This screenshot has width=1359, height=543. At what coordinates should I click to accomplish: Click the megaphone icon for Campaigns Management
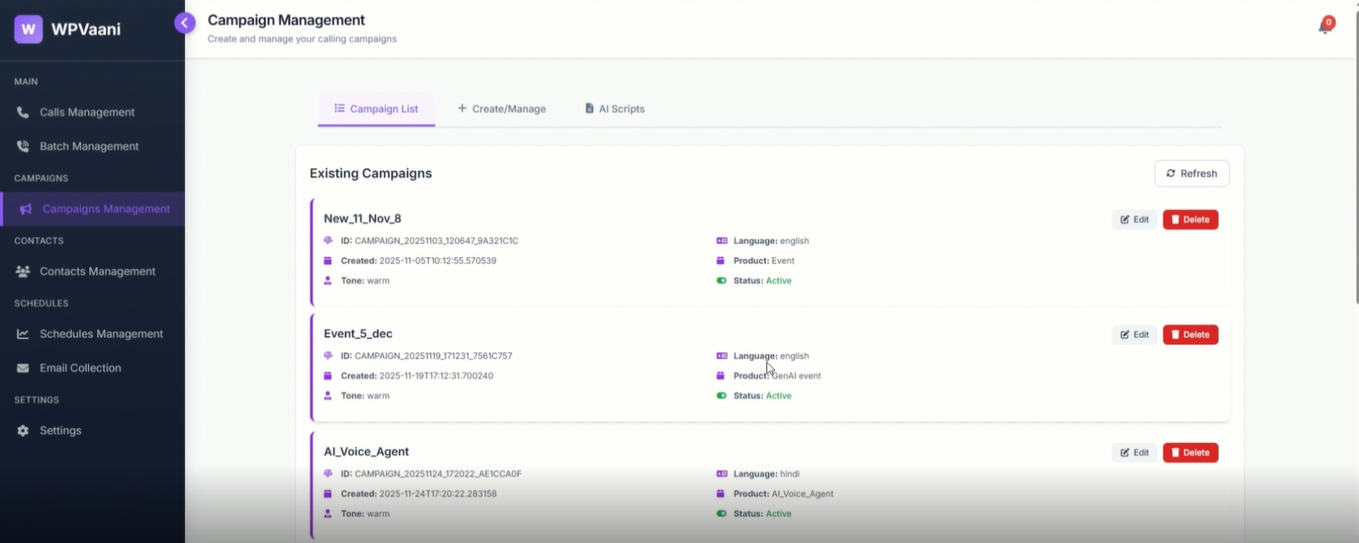pos(26,209)
